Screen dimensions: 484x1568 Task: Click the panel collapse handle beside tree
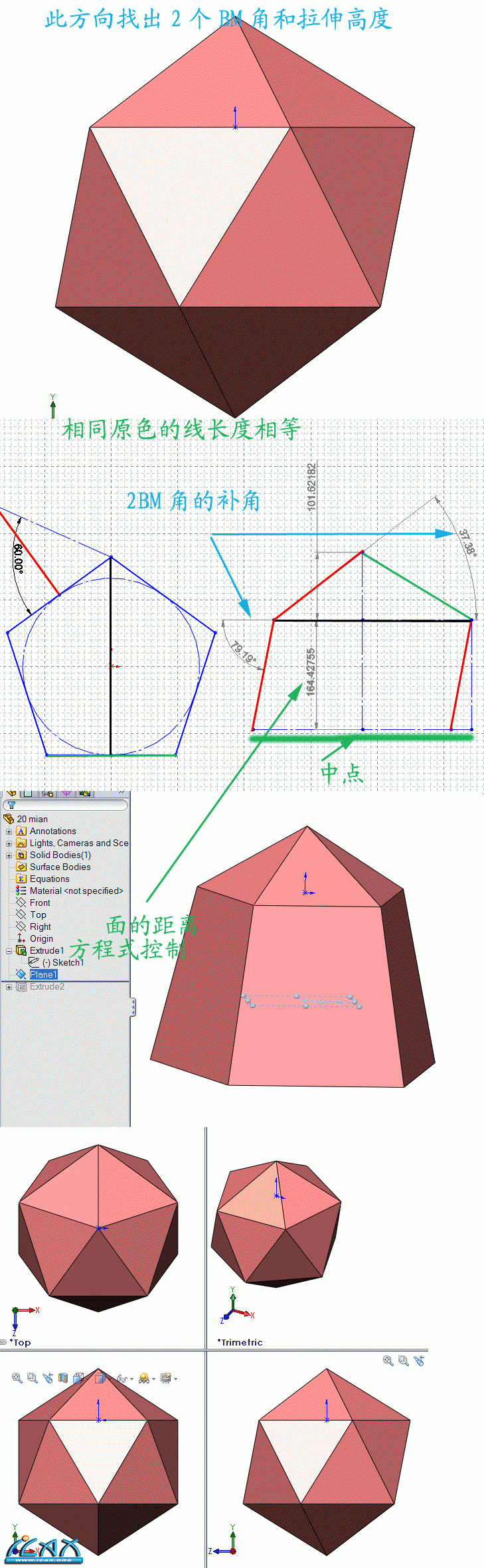(x=133, y=1007)
